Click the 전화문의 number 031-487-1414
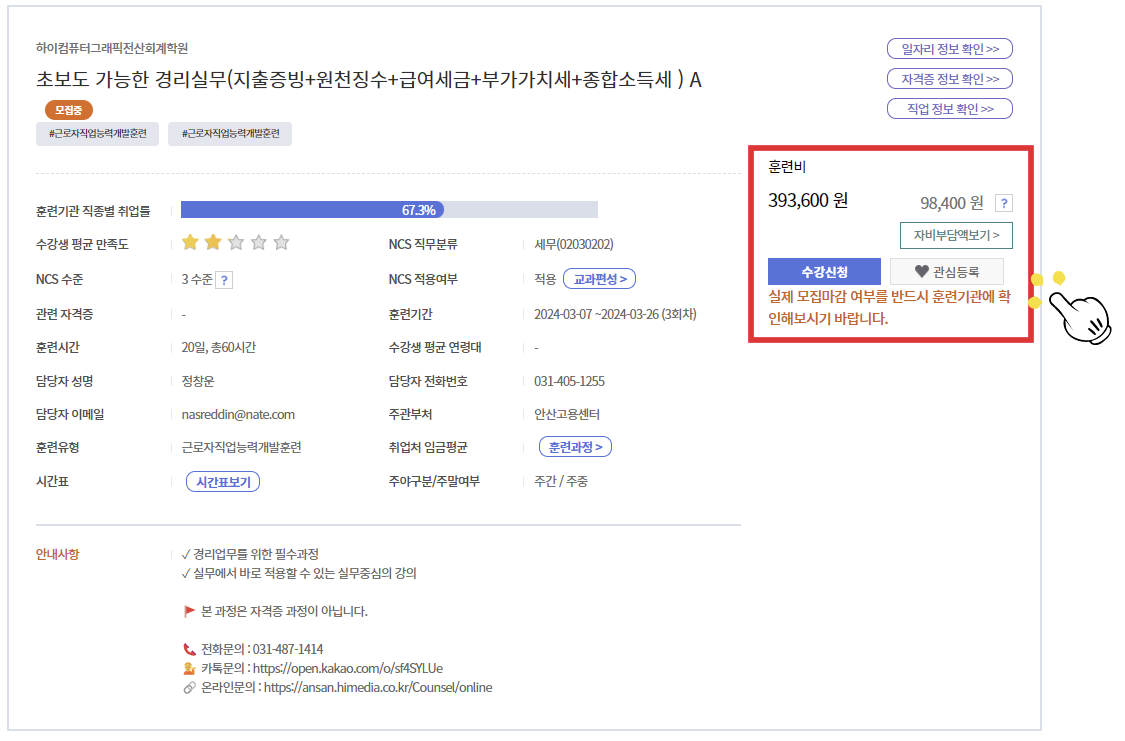 coord(288,649)
